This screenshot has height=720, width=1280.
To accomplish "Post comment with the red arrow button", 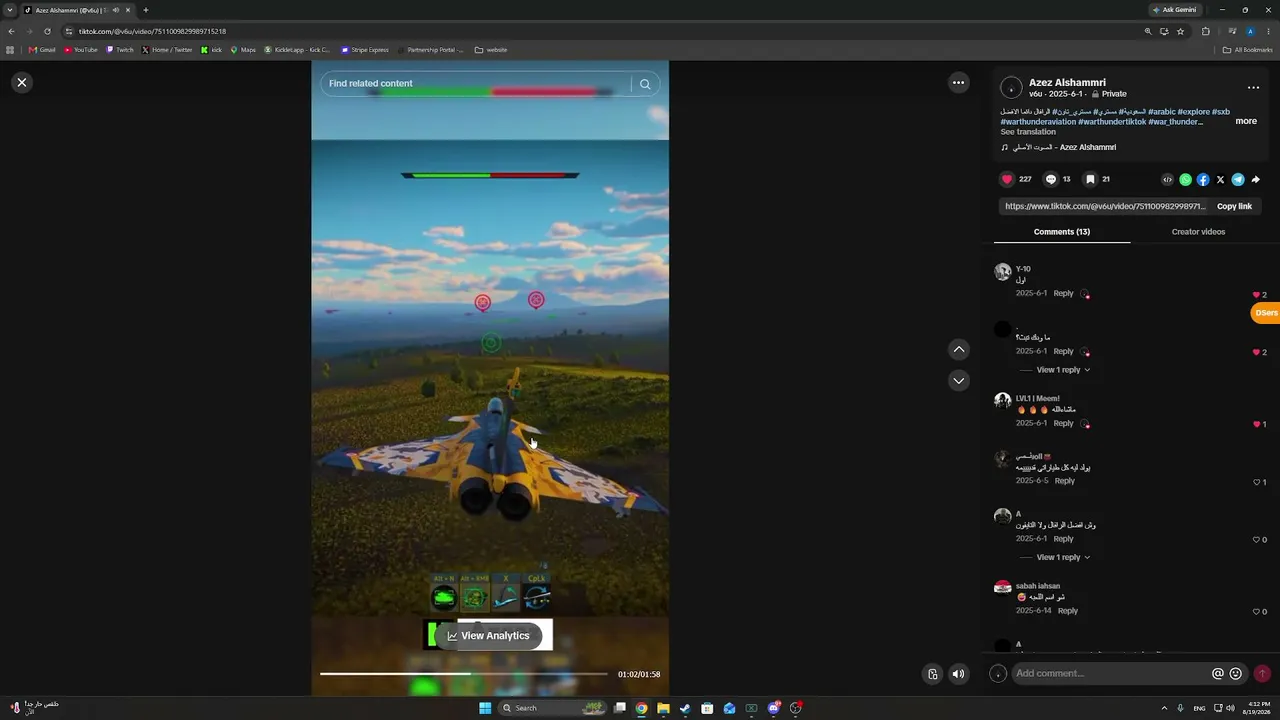I will pos(1262,674).
